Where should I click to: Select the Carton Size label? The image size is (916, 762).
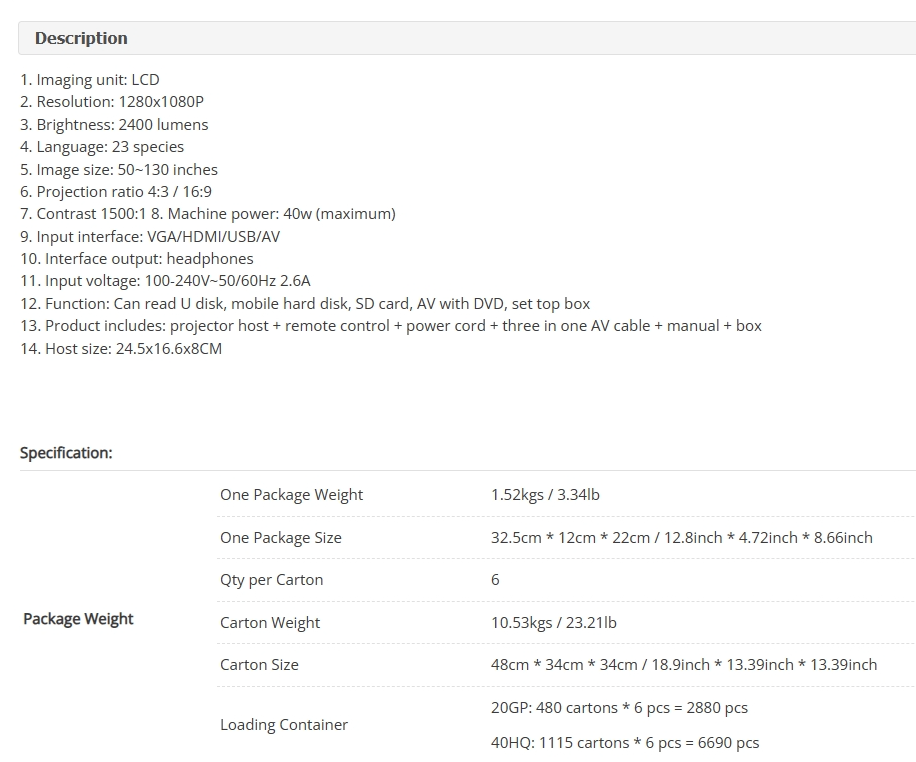click(x=259, y=665)
